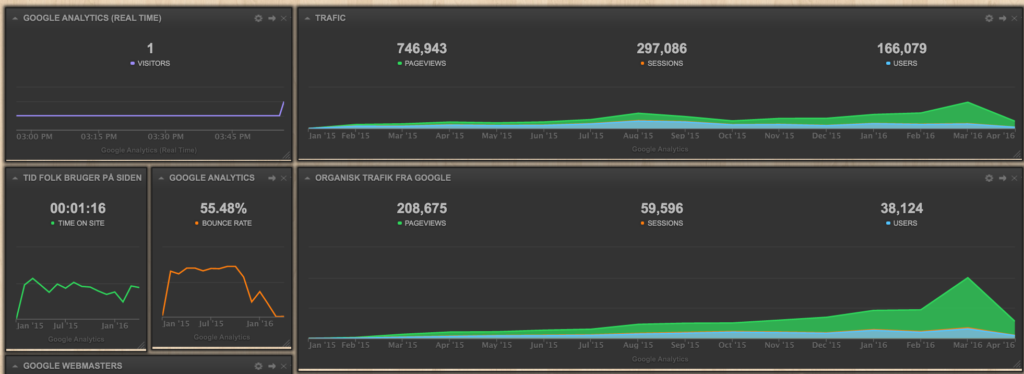
Task: Click share arrow on Google Analytics (Real Time) widget
Action: [x=272, y=18]
